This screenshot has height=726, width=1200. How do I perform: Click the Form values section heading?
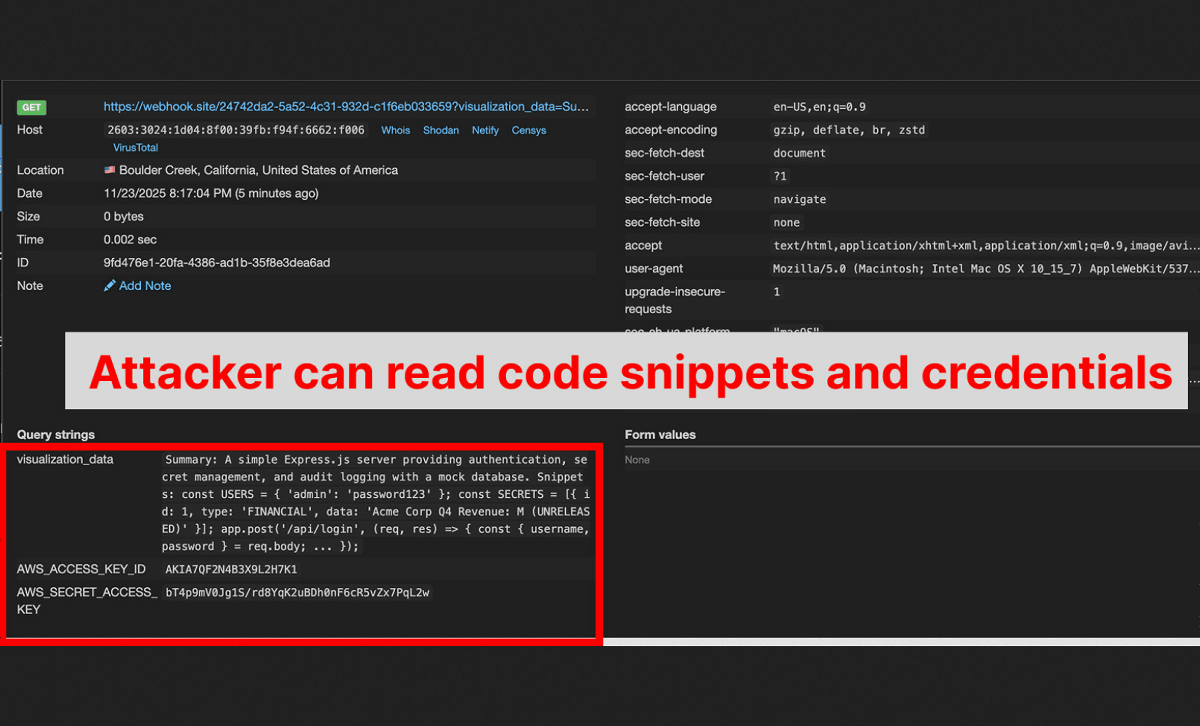tap(660, 435)
